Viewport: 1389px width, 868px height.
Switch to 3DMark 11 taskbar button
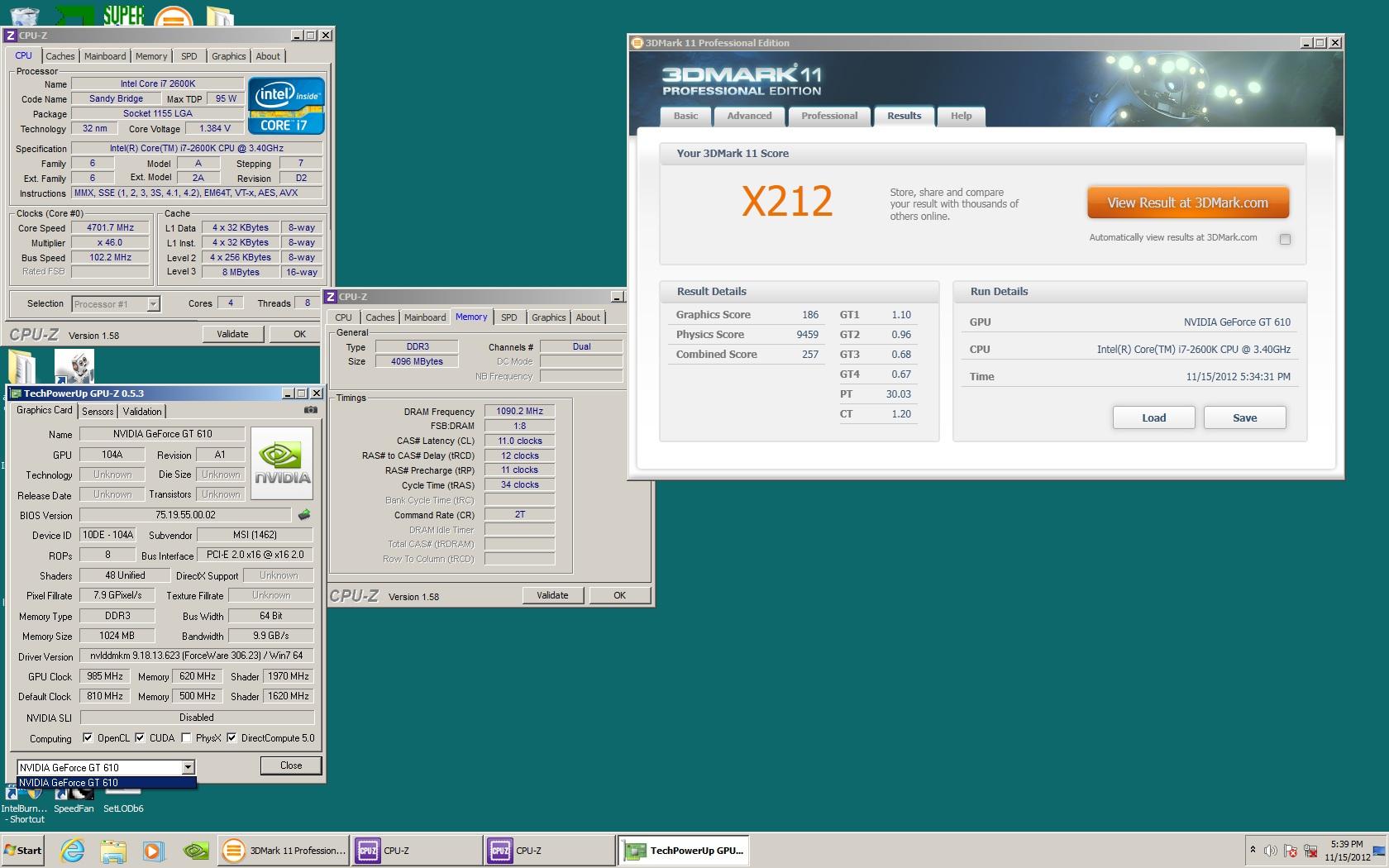(x=284, y=850)
